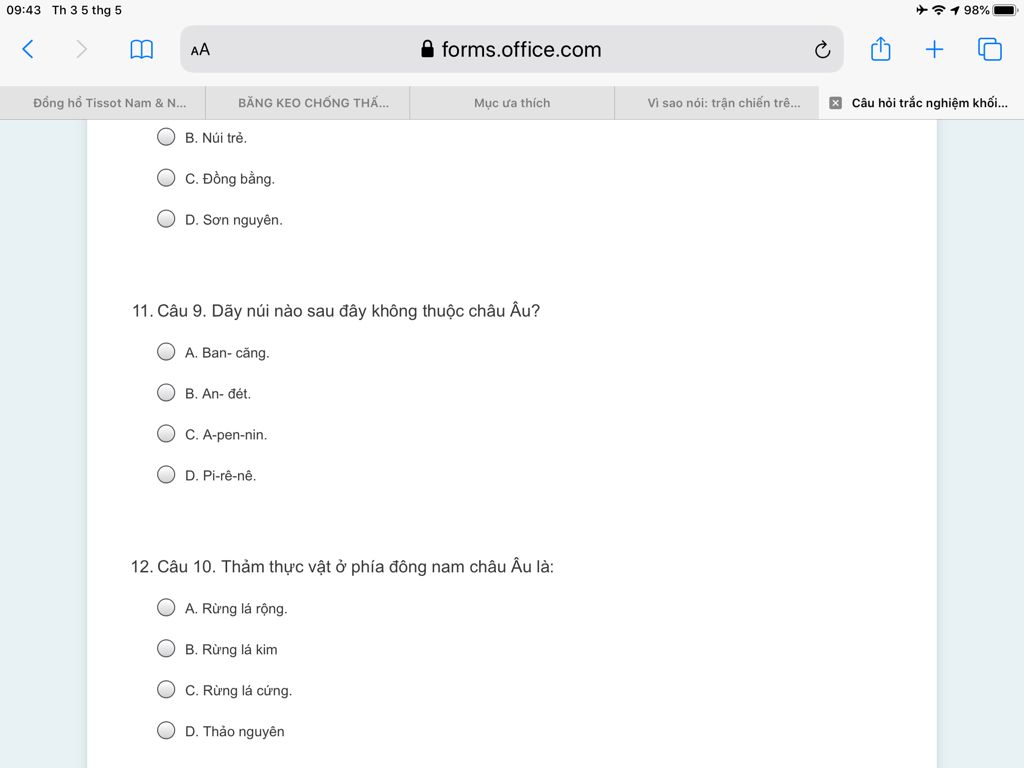The image size is (1024, 768).
Task: Open the tab overview icon
Action: 990,49
